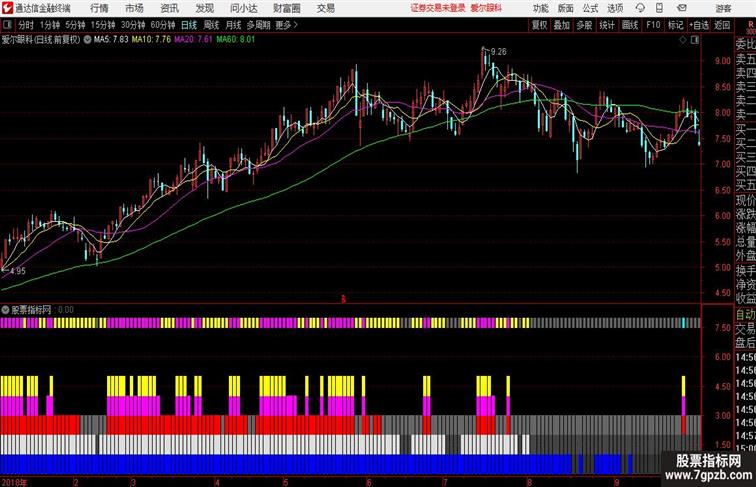The width and height of the screenshot is (756, 487).
Task: Click the MA10: 7.76 indicator label
Action: (x=151, y=40)
